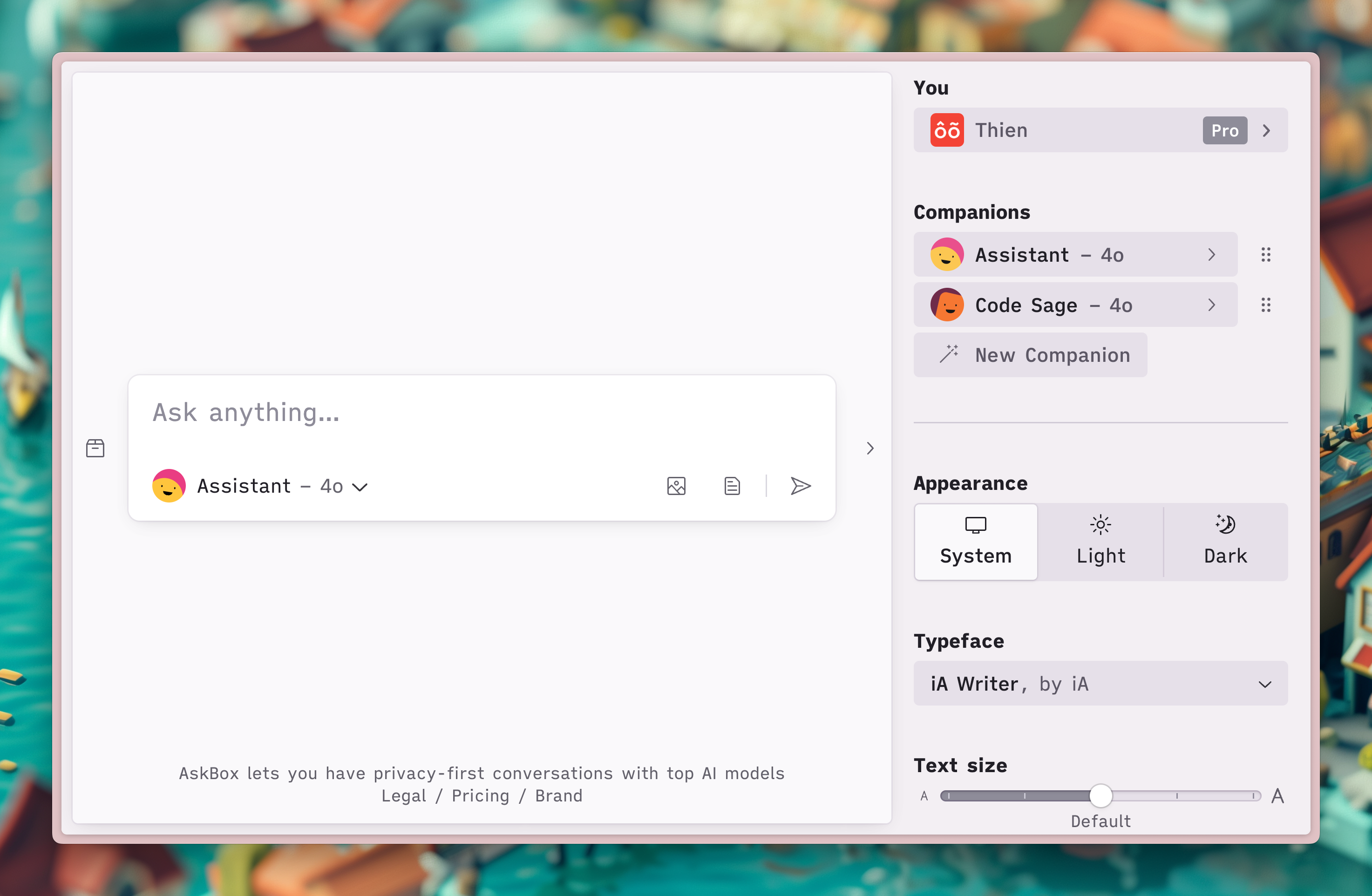Open the archive box icon left of the prompt
Viewport: 1372px width, 896px height.
(95, 448)
